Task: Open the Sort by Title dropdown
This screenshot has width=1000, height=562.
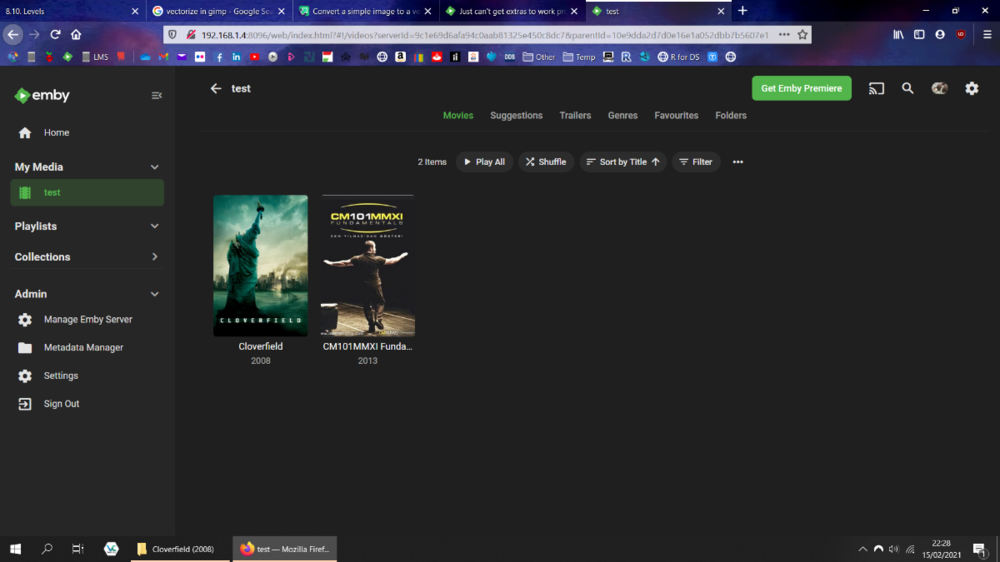Action: tap(623, 162)
